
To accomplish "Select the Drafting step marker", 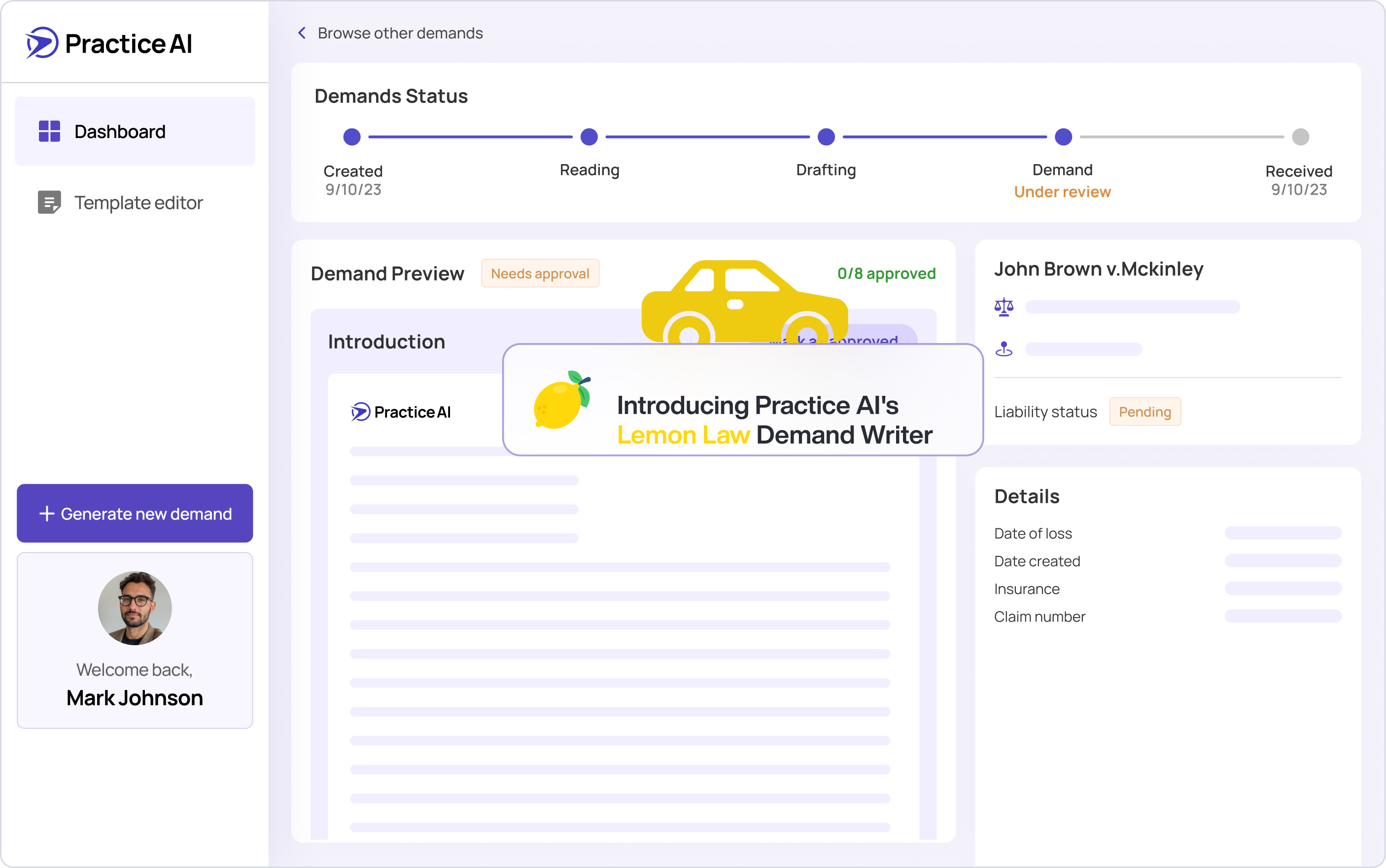I will (x=826, y=137).
